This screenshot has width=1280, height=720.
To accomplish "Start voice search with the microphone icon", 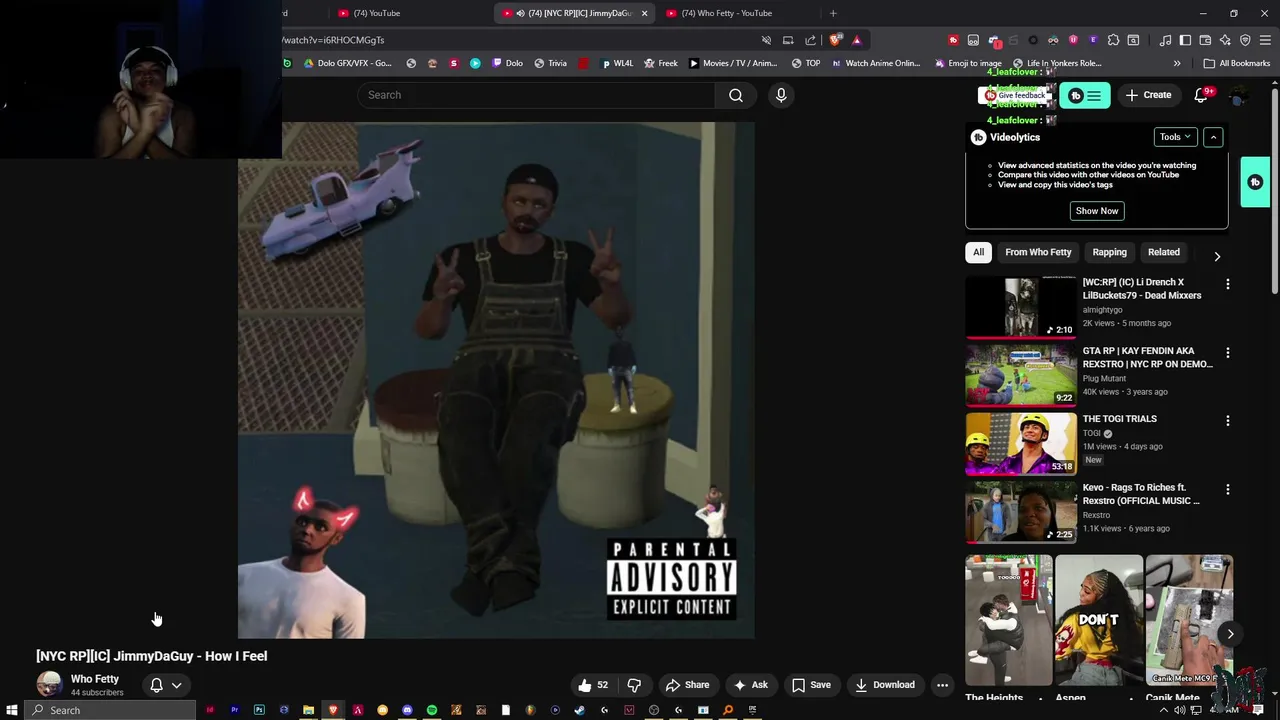I will point(781,95).
